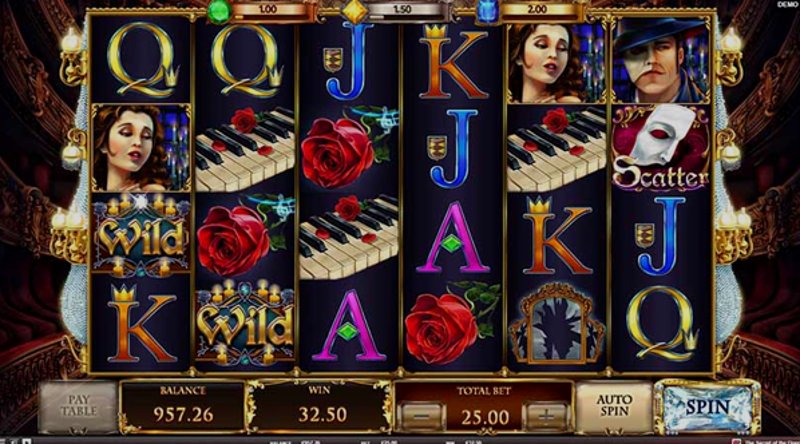The width and height of the screenshot is (800, 444).
Task: Select the white mask Scatter symbol
Action: click(x=660, y=147)
